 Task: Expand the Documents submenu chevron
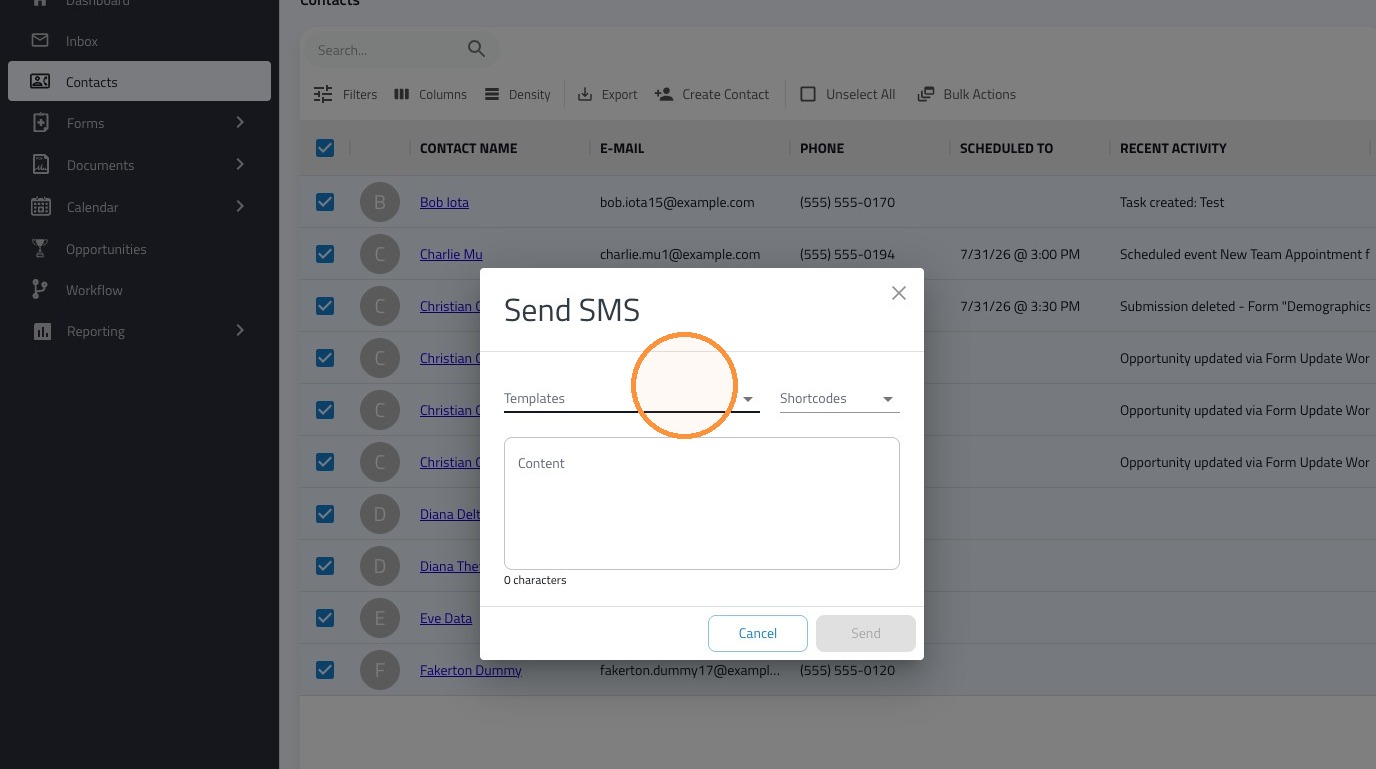coord(240,164)
